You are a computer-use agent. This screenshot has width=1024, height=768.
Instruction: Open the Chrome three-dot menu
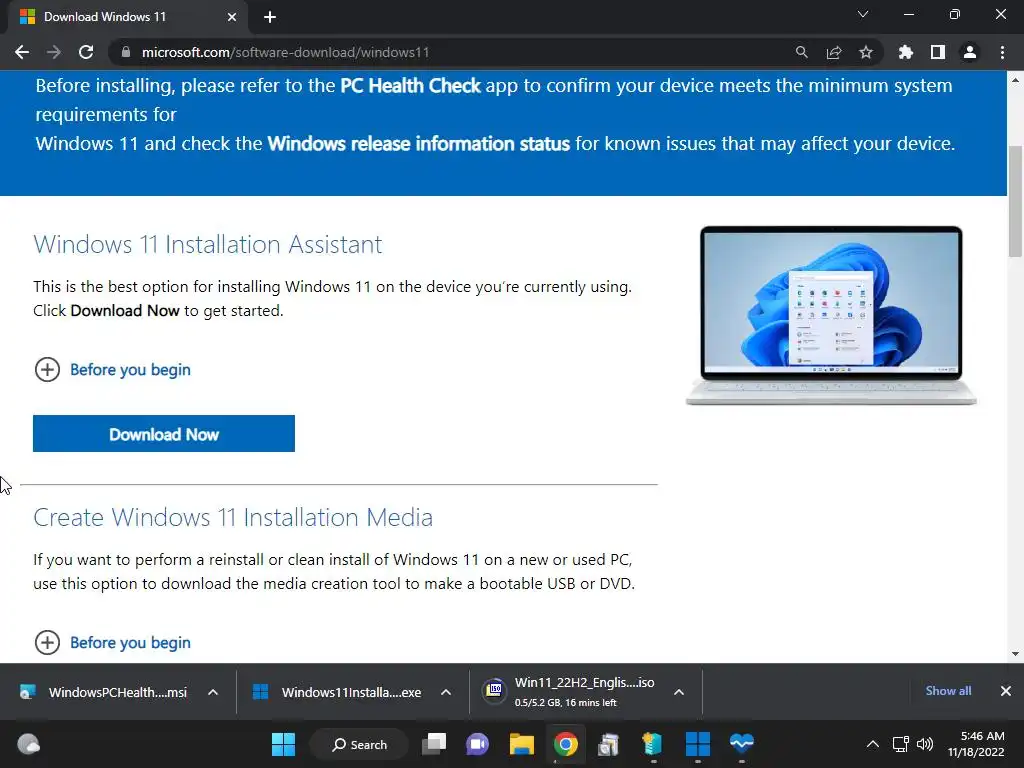[x=1002, y=52]
